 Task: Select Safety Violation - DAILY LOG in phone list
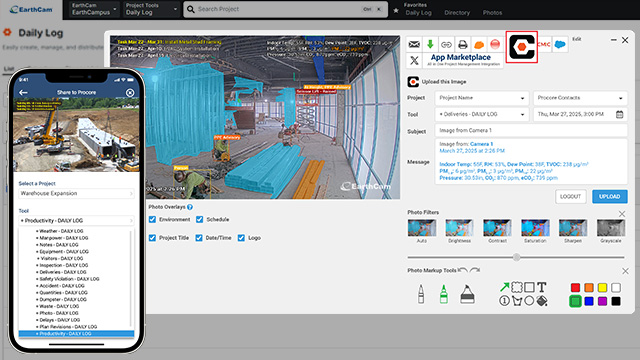[69, 279]
